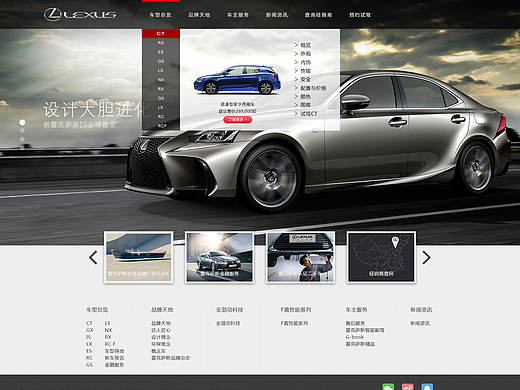Click the previous arrow of thumbnail carousel
The image size is (520, 390).
[93, 257]
